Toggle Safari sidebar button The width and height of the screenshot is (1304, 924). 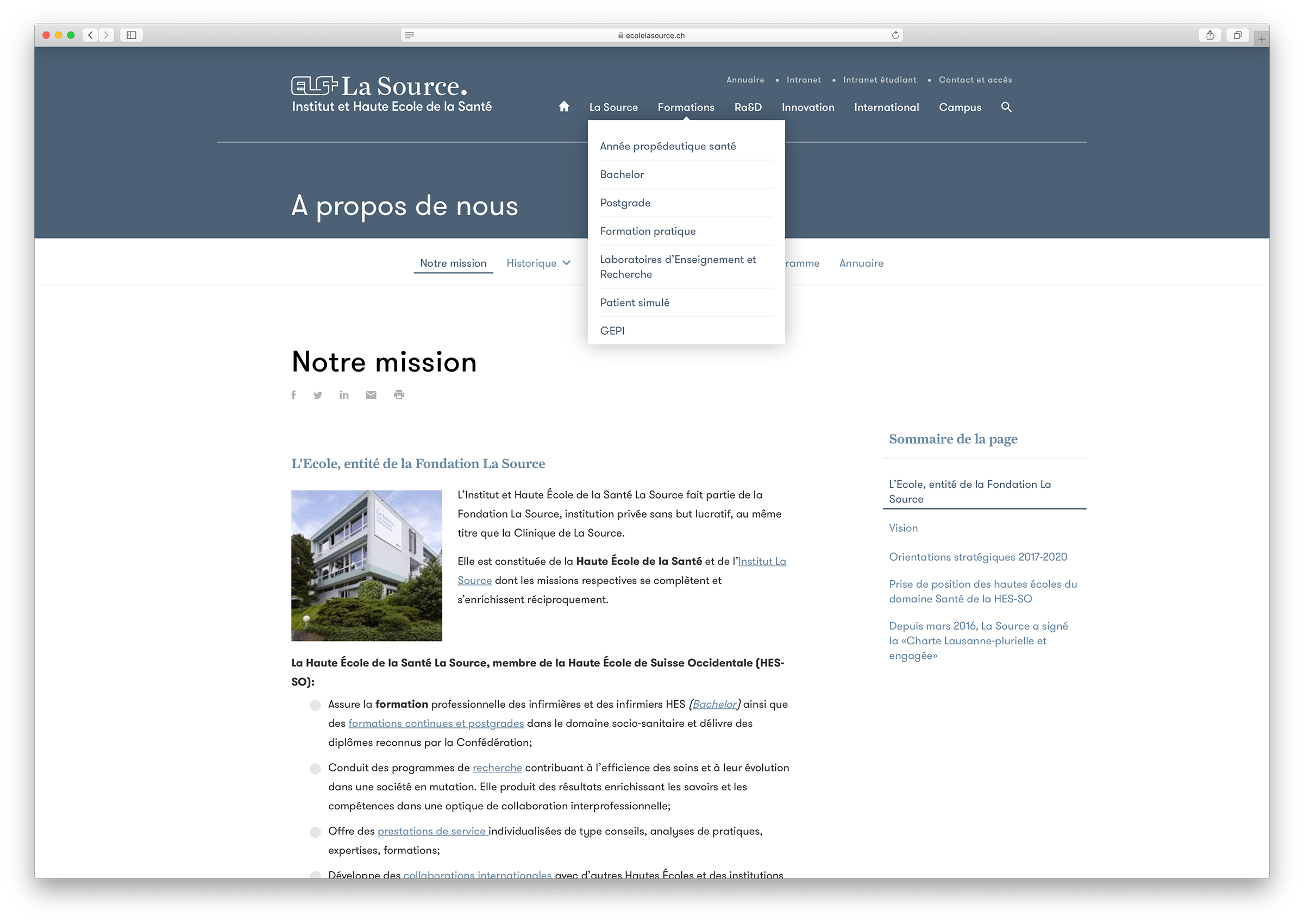pos(131,35)
